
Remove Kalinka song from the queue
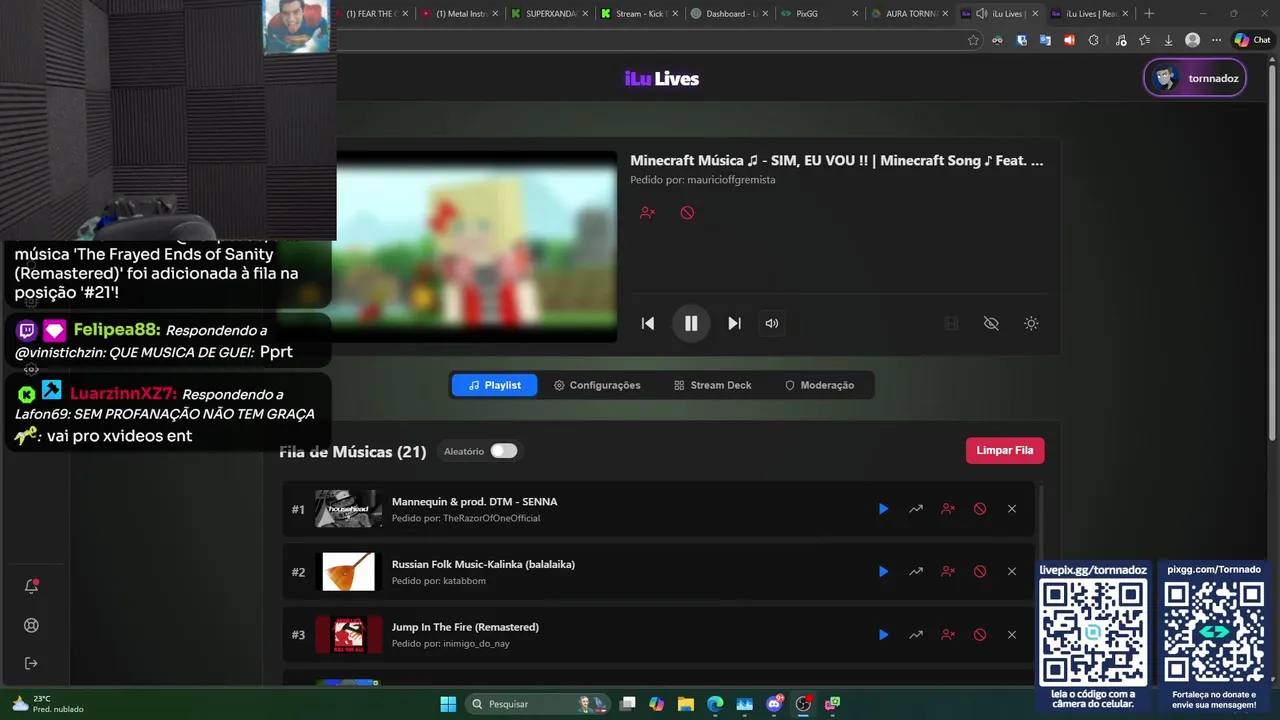pyautogui.click(x=1012, y=572)
